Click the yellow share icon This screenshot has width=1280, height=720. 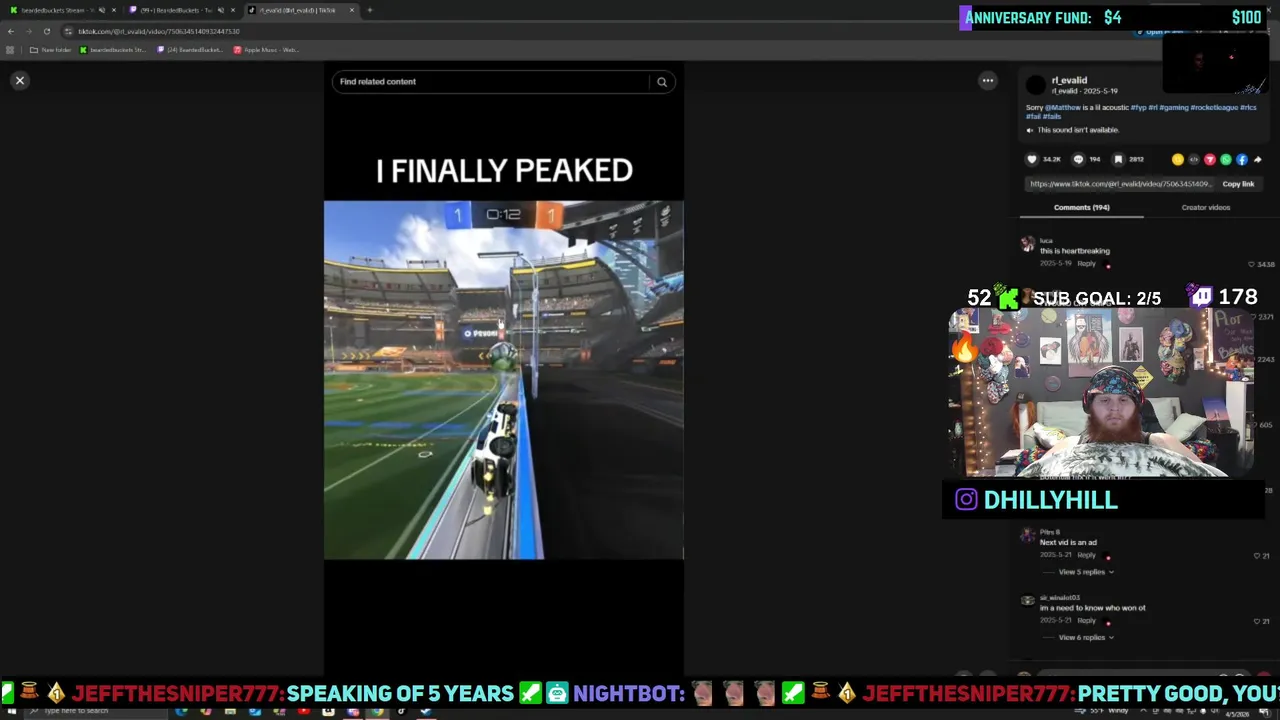tap(1177, 159)
